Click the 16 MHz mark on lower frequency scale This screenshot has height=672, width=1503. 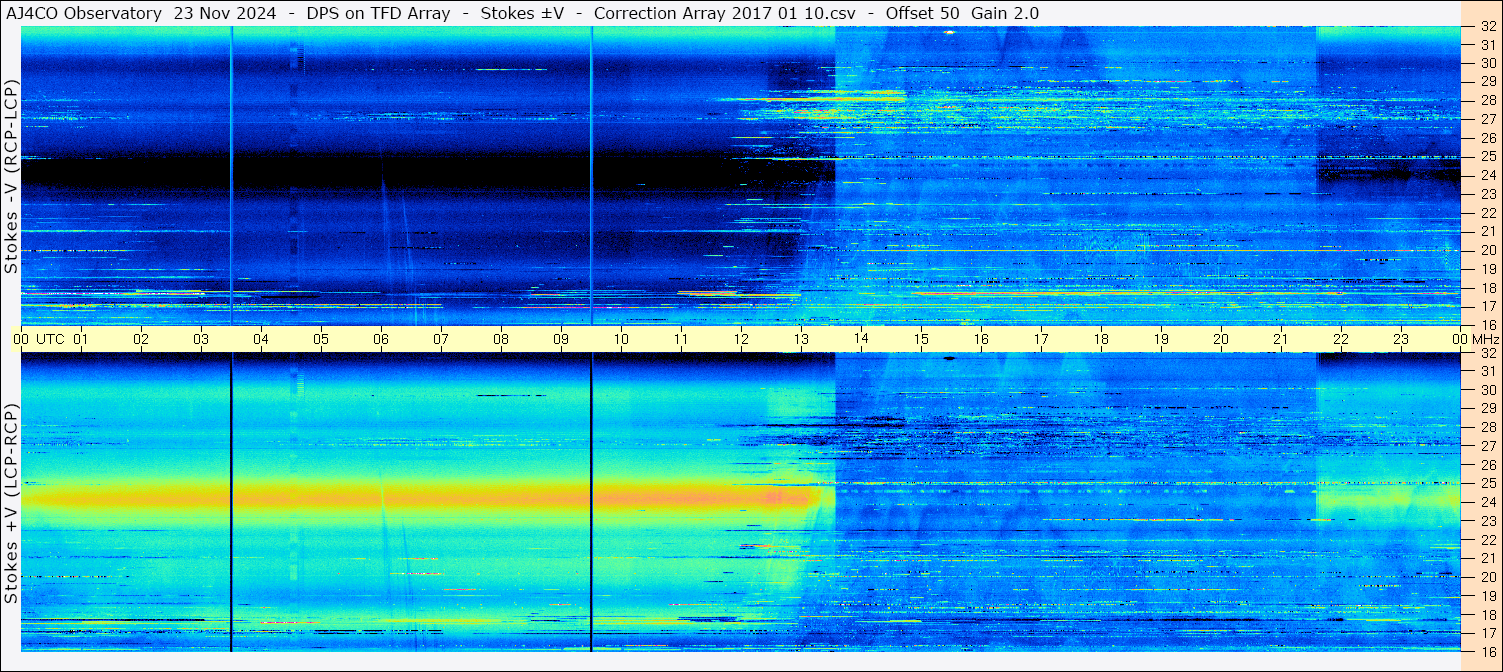pyautogui.click(x=1487, y=651)
